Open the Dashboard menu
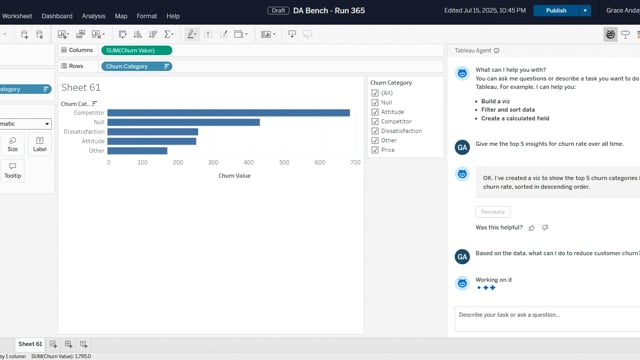The image size is (640, 360). 57,16
